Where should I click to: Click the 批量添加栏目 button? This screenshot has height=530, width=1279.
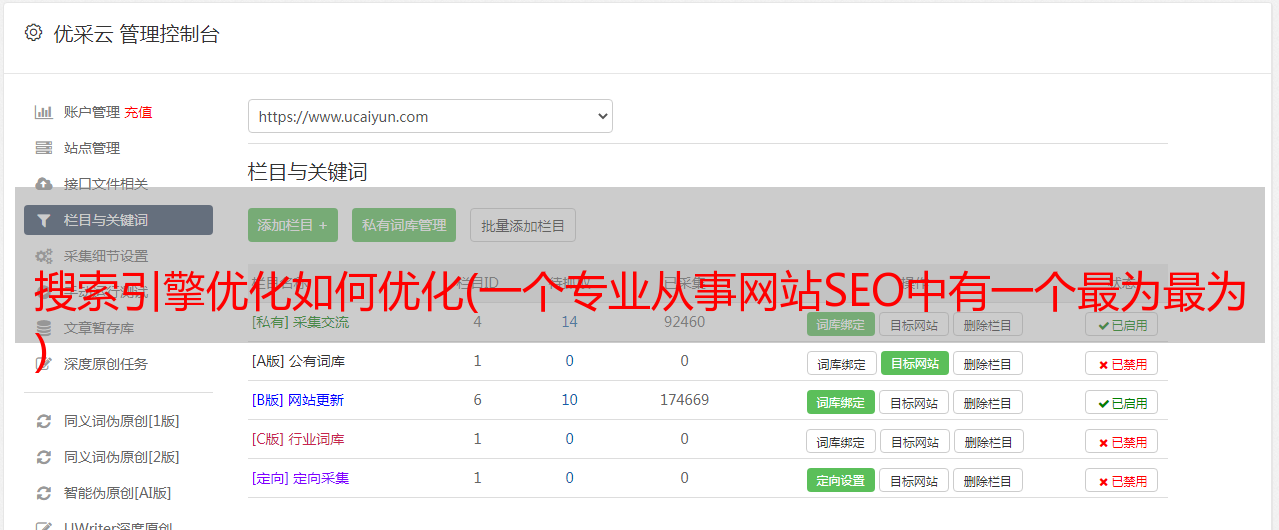pos(523,225)
